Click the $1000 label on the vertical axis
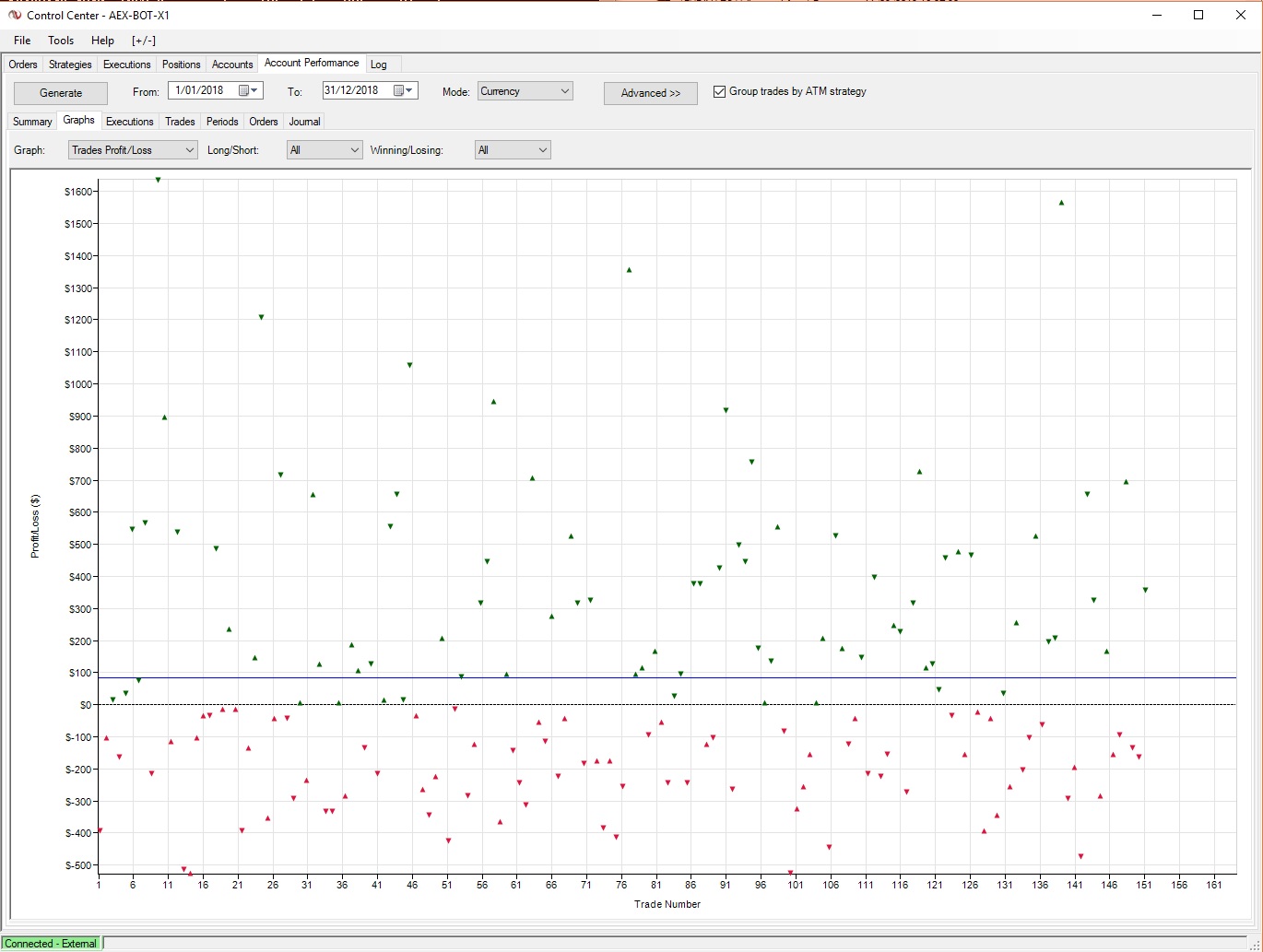1263x952 pixels. (x=77, y=384)
